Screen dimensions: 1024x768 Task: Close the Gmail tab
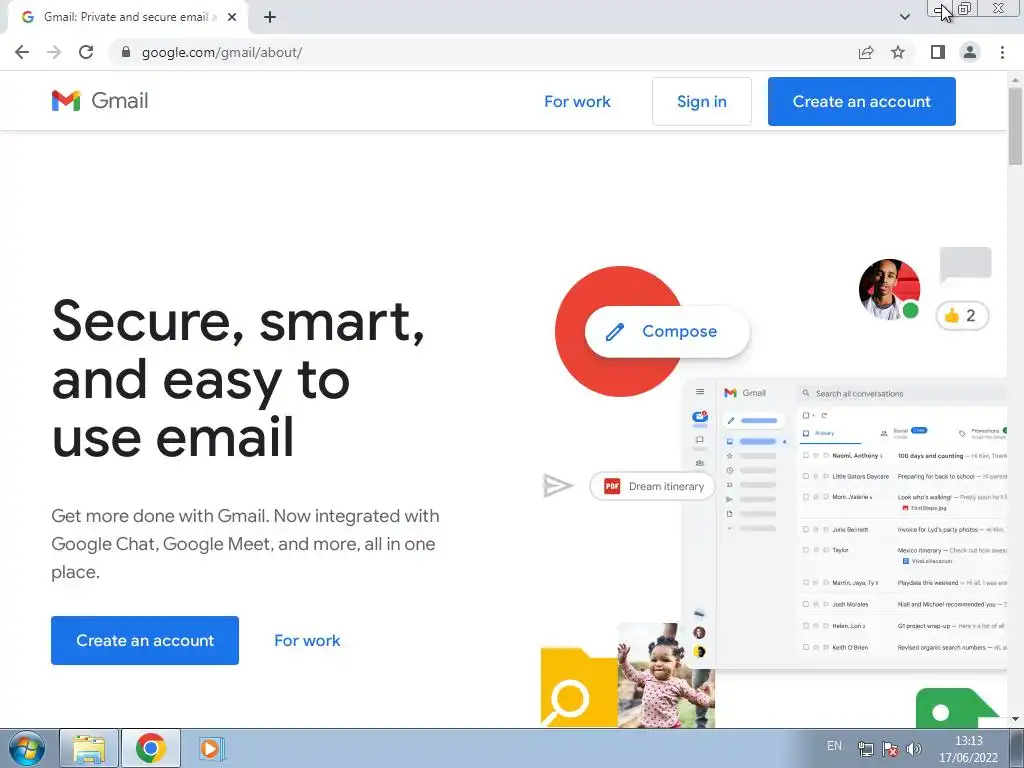(232, 17)
